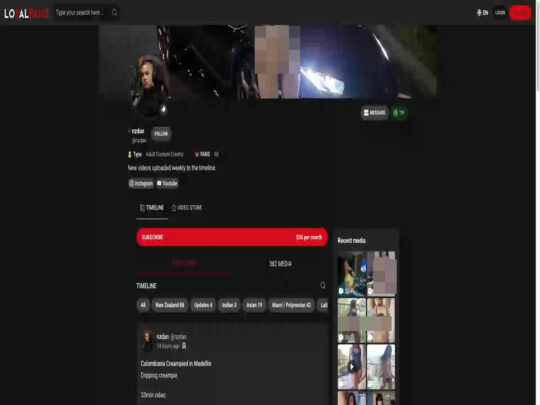Select the 'Indian 3' filter chip
Screen dimensions: 540x405
(x=229, y=305)
